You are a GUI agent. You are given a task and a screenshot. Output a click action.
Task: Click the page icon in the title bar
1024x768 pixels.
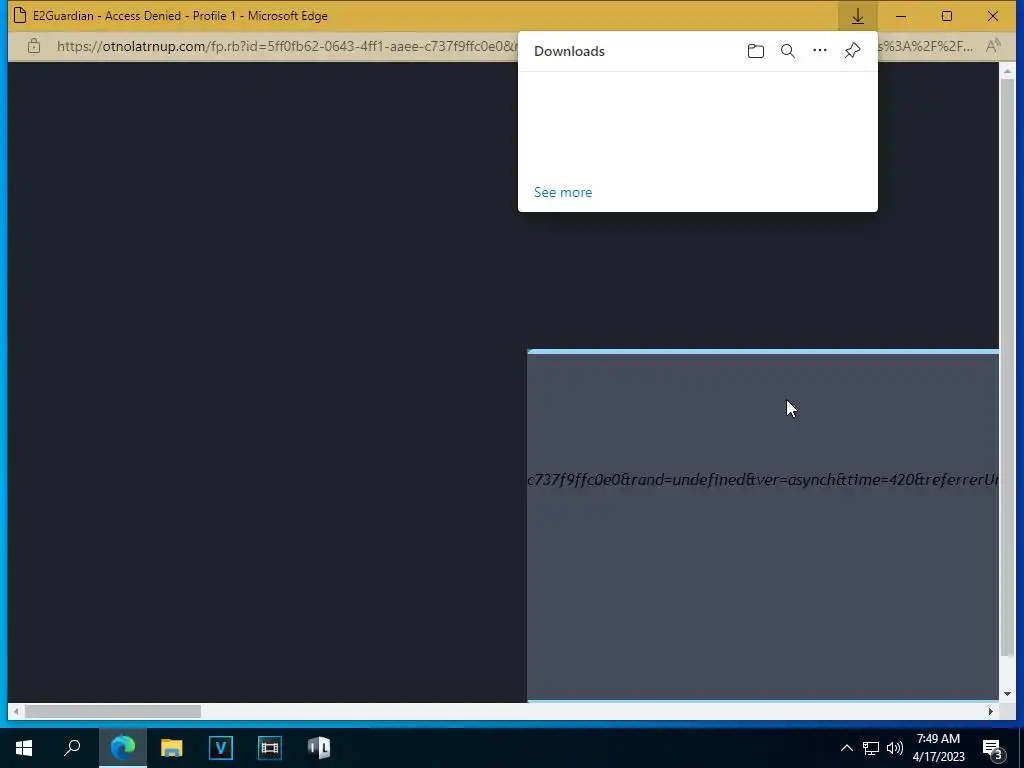[20, 16]
